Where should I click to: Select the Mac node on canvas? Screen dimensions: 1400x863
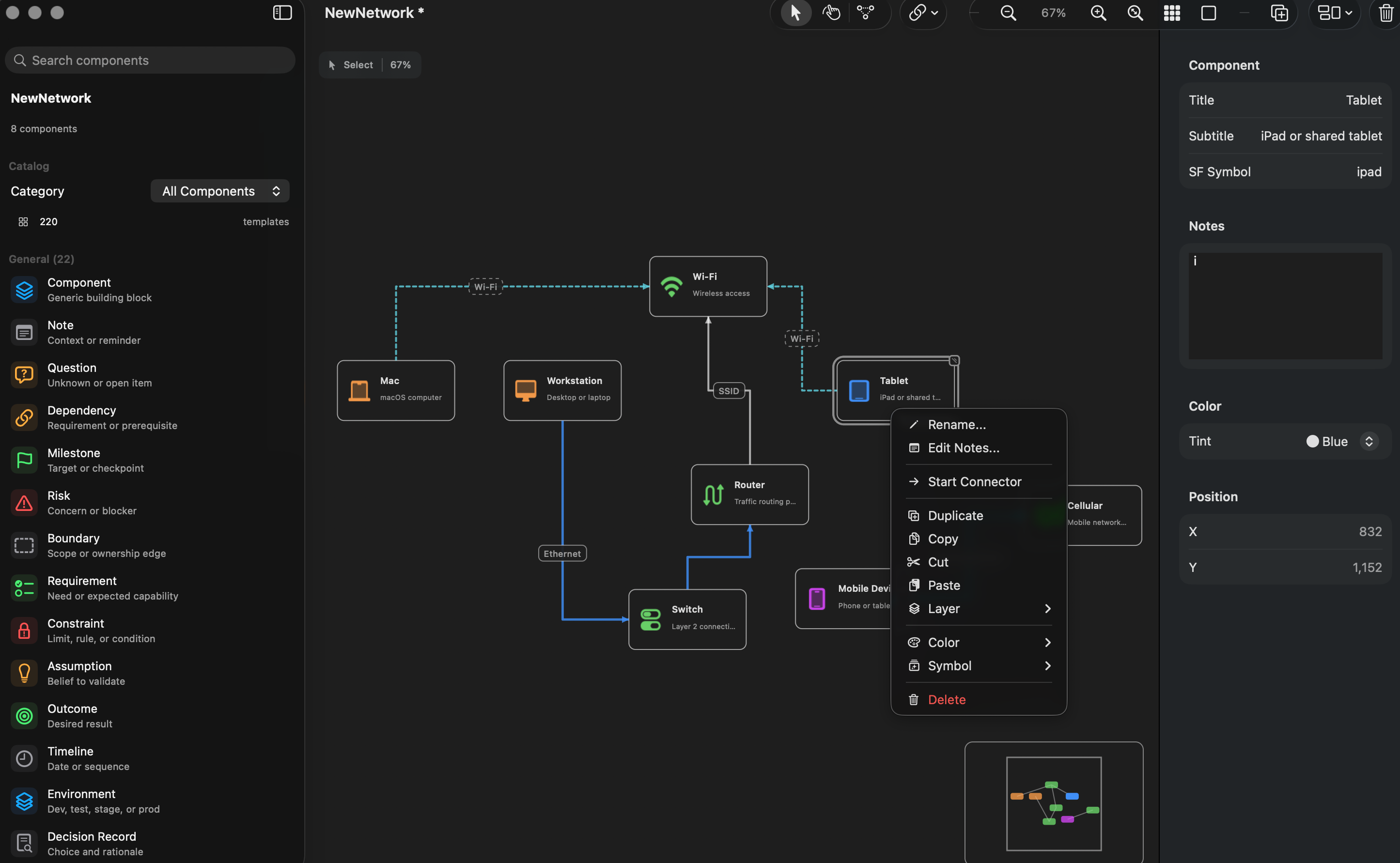tap(396, 390)
